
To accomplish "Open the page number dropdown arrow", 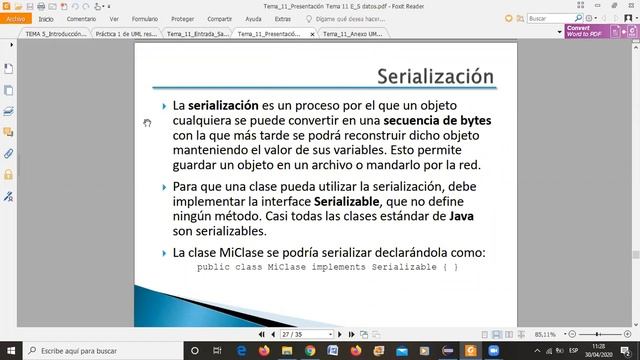I will [330, 334].
